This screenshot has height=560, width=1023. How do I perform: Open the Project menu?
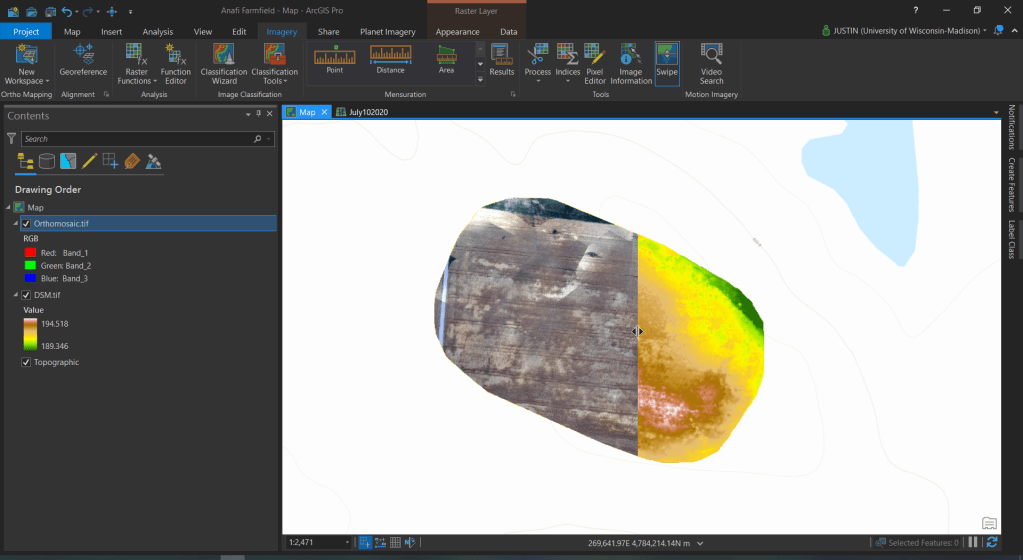coord(26,32)
